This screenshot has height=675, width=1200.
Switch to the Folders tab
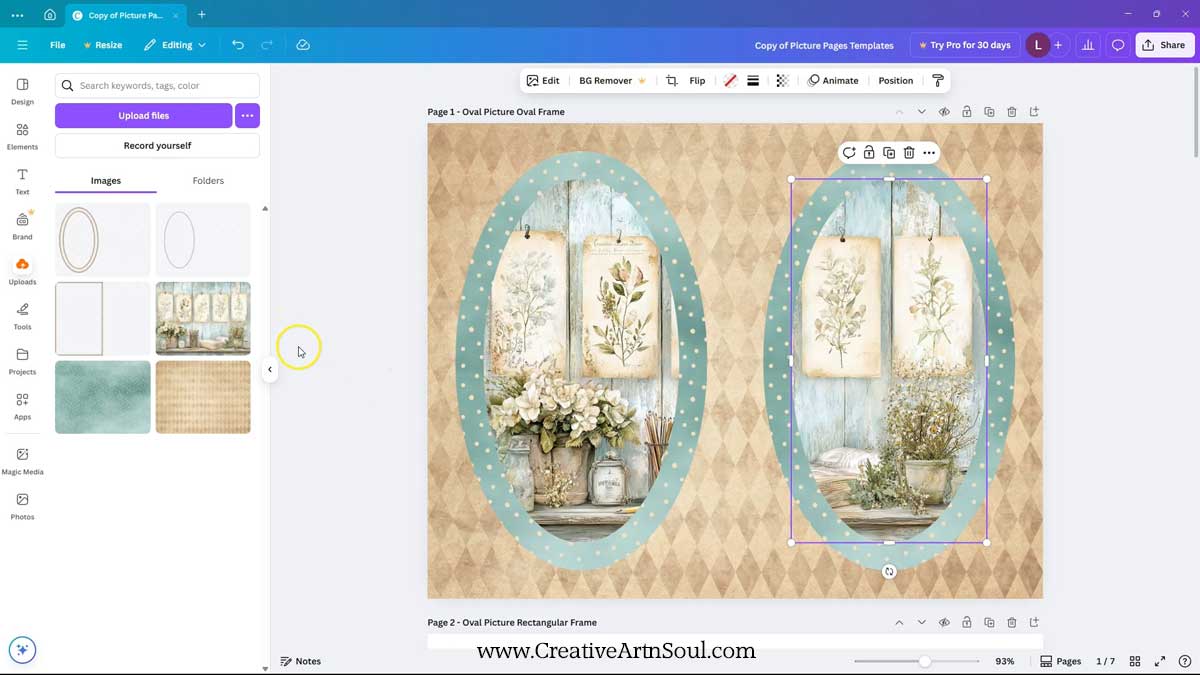(x=208, y=181)
